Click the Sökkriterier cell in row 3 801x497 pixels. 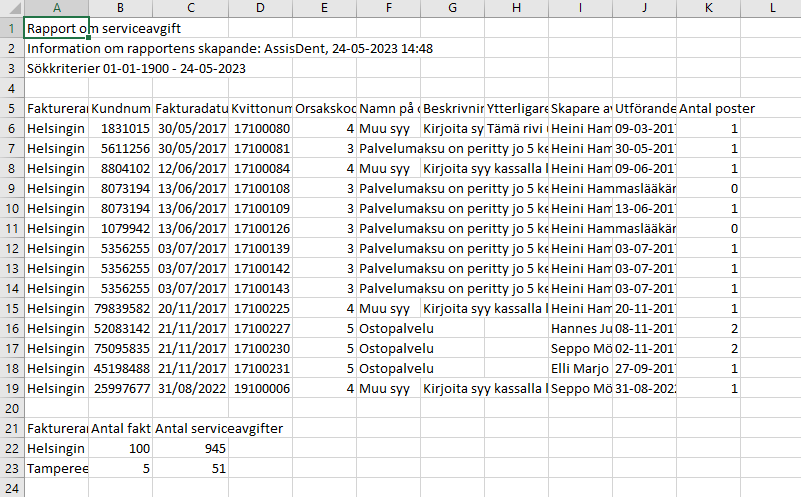point(56,68)
